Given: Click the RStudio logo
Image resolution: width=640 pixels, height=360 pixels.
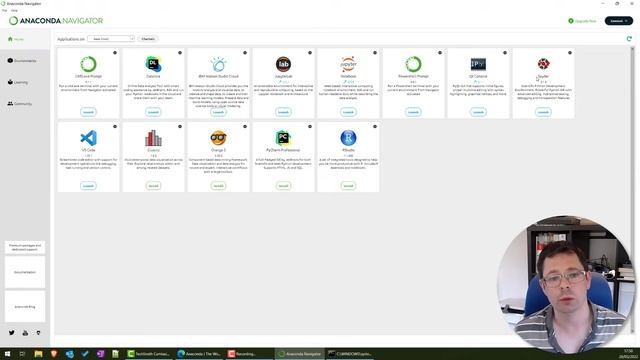Looking at the screenshot, I should 348,138.
